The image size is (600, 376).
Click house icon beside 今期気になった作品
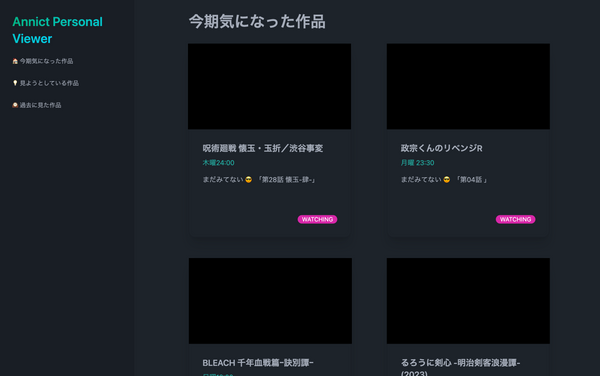(x=15, y=61)
